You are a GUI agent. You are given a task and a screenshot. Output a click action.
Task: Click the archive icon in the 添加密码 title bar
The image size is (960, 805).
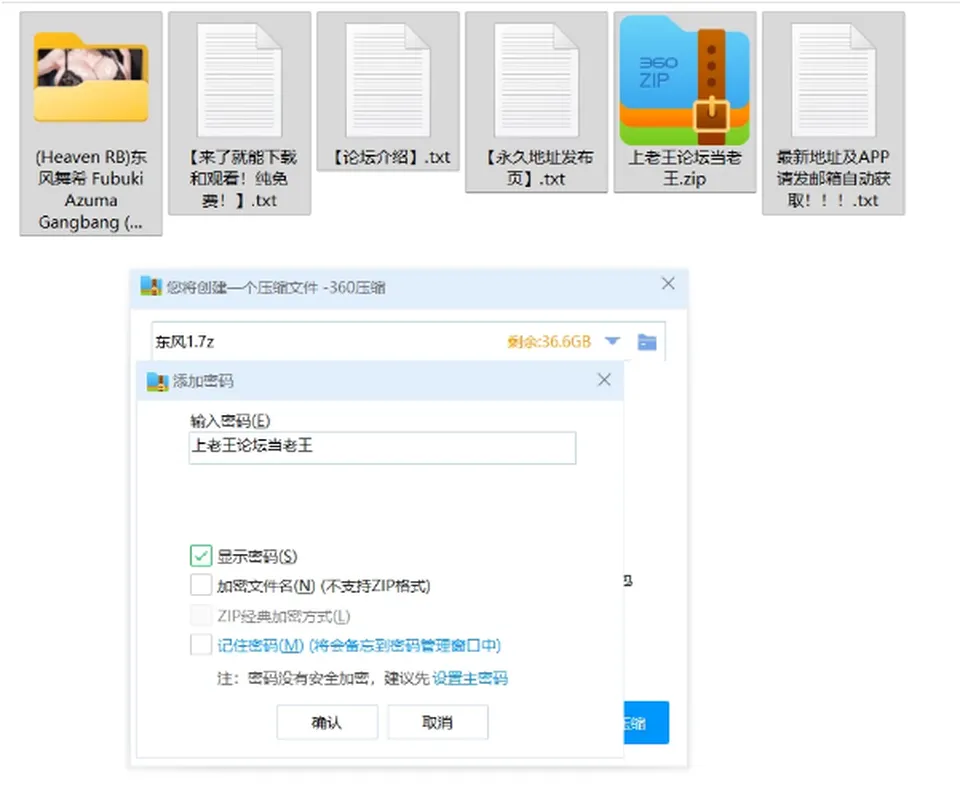pos(157,381)
